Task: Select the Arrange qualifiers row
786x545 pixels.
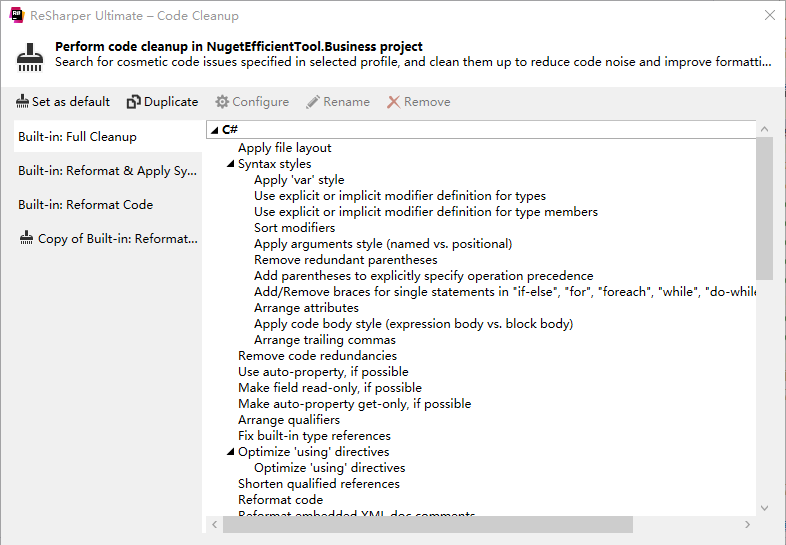Action: (x=289, y=421)
